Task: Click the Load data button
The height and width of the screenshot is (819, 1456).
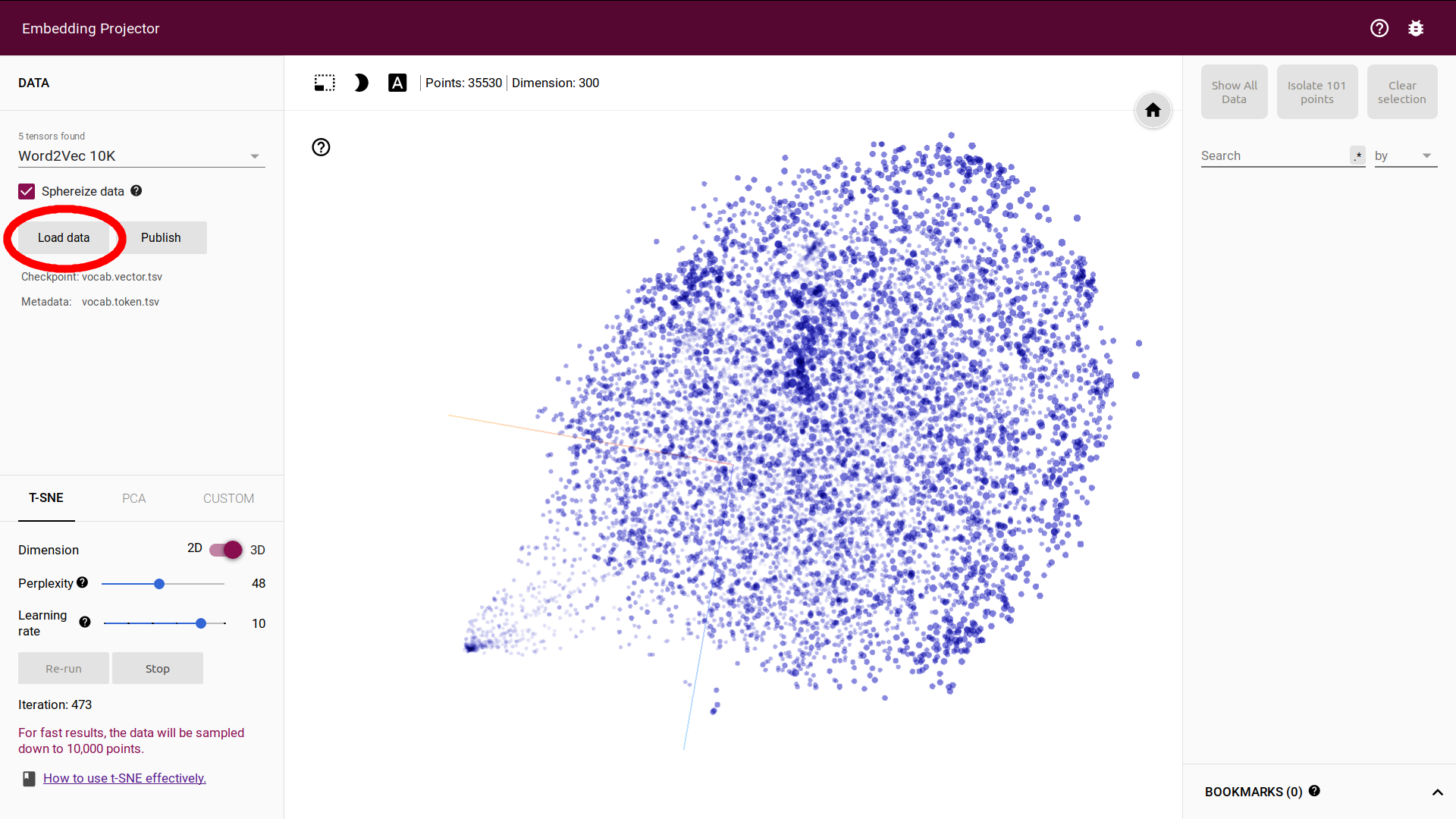Action: pyautogui.click(x=64, y=237)
